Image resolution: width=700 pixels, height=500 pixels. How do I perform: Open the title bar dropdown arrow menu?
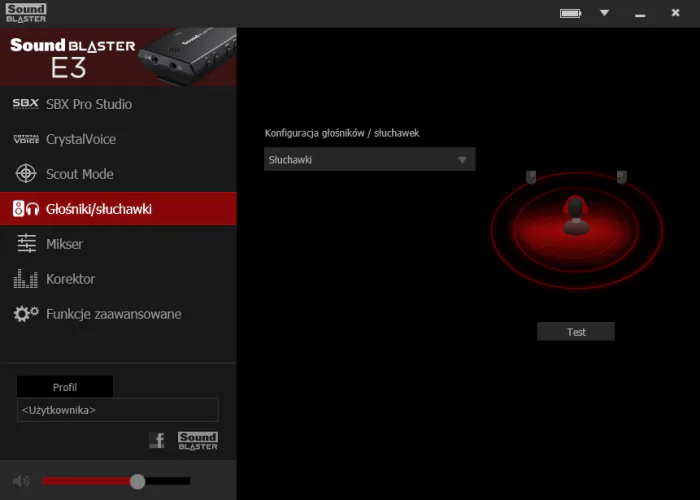tap(604, 13)
